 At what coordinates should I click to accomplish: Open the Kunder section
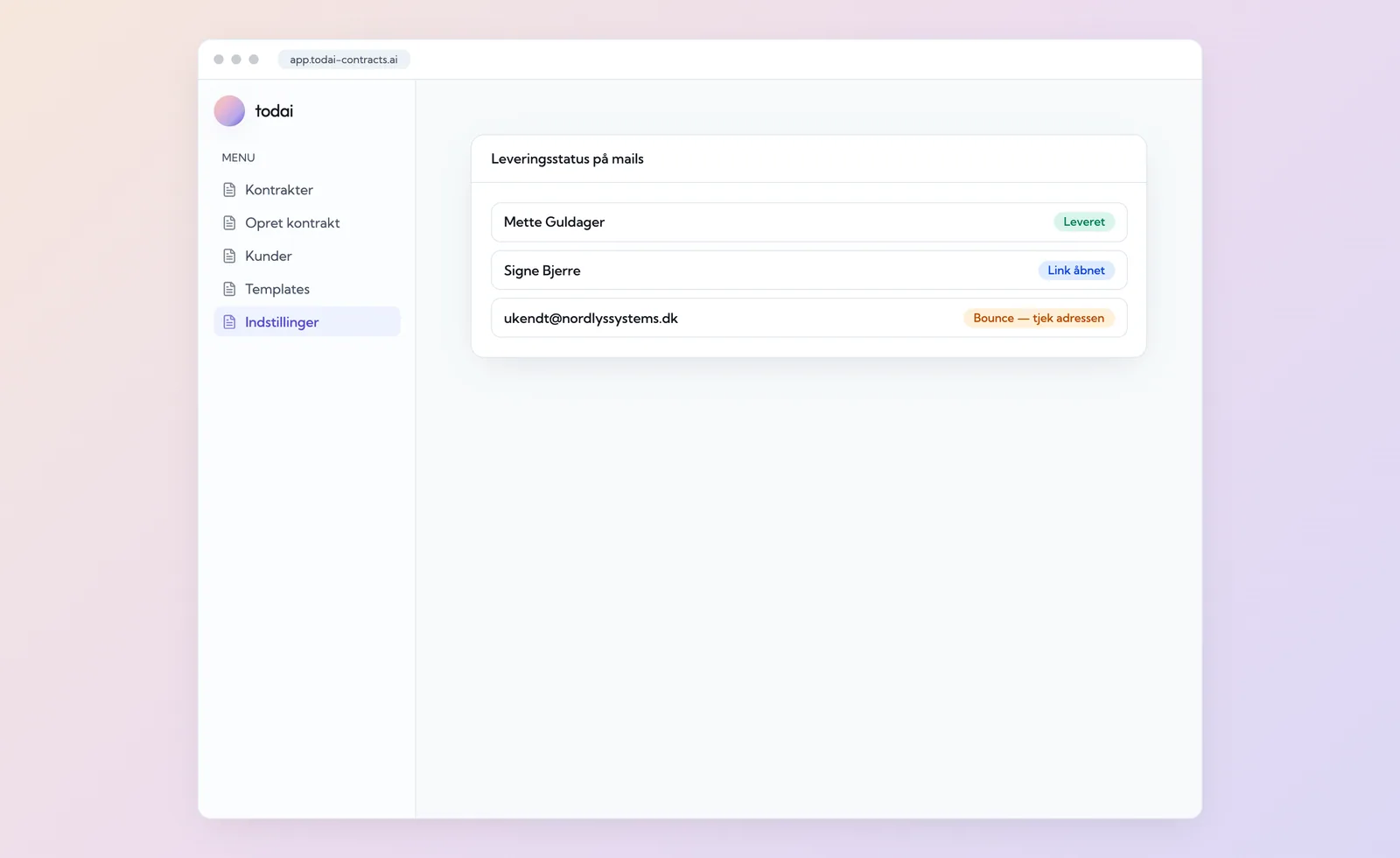pos(307,257)
